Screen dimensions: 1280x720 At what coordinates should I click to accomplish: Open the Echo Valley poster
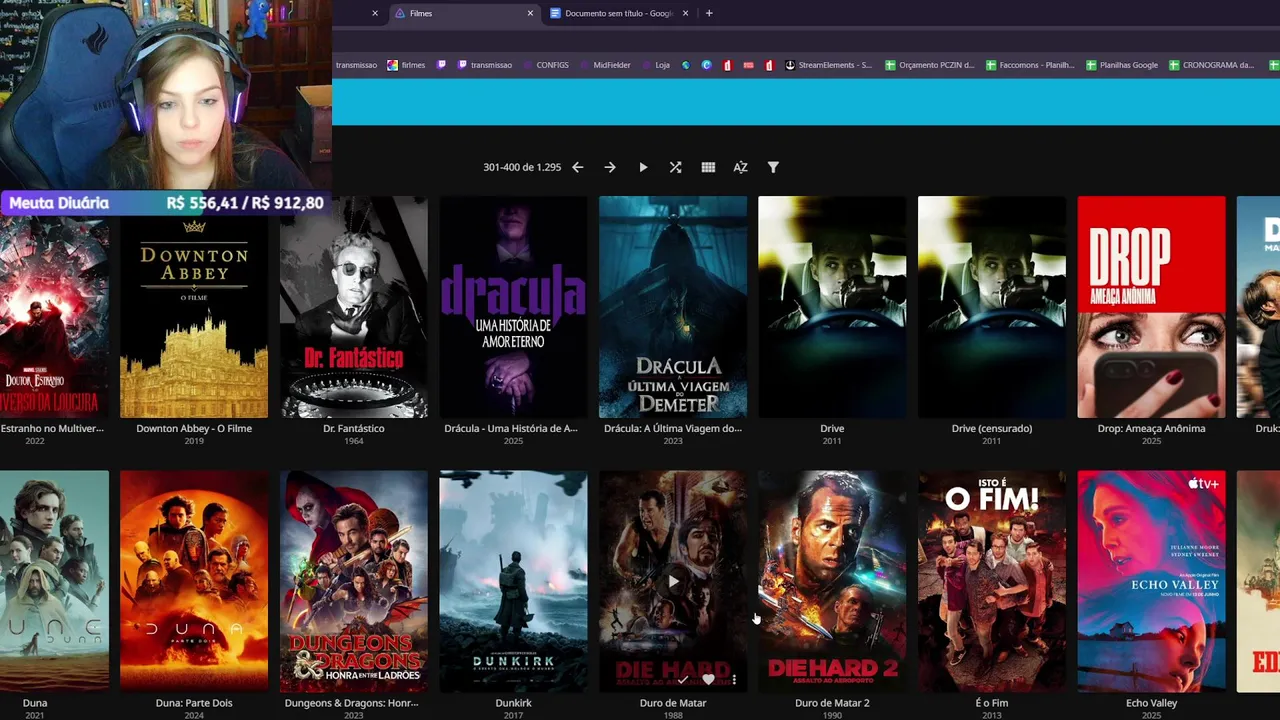(1151, 581)
